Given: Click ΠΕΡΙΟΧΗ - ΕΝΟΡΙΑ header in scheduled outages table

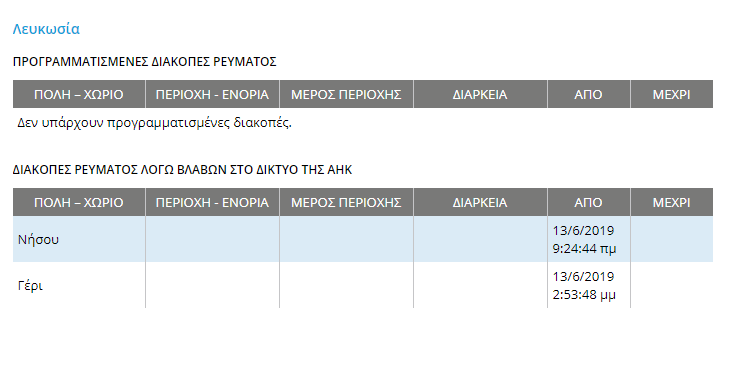Looking at the screenshot, I should [x=212, y=94].
